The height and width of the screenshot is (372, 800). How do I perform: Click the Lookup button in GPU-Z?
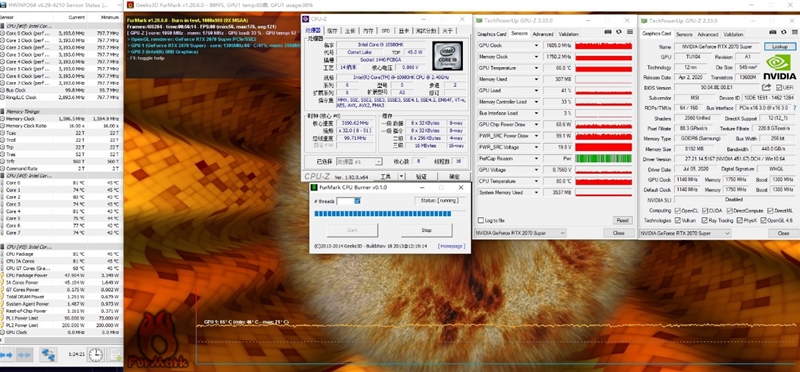tap(779, 46)
